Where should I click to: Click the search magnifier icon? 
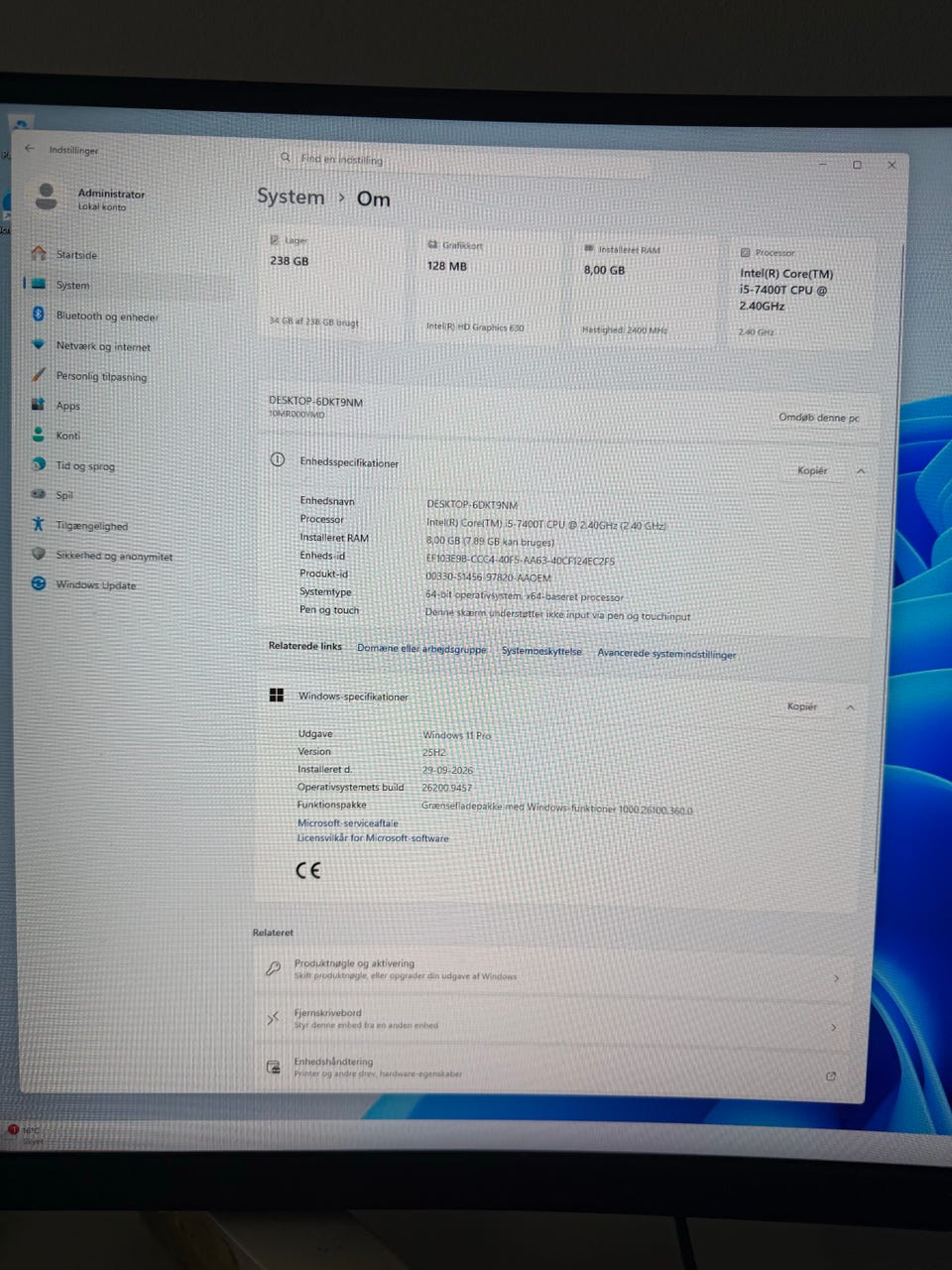pyautogui.click(x=286, y=157)
